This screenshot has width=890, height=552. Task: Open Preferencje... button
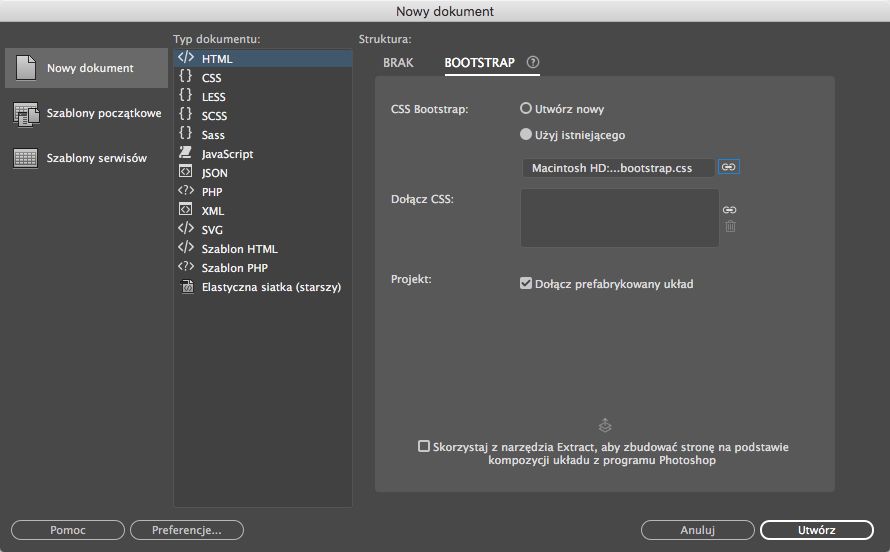(187, 530)
